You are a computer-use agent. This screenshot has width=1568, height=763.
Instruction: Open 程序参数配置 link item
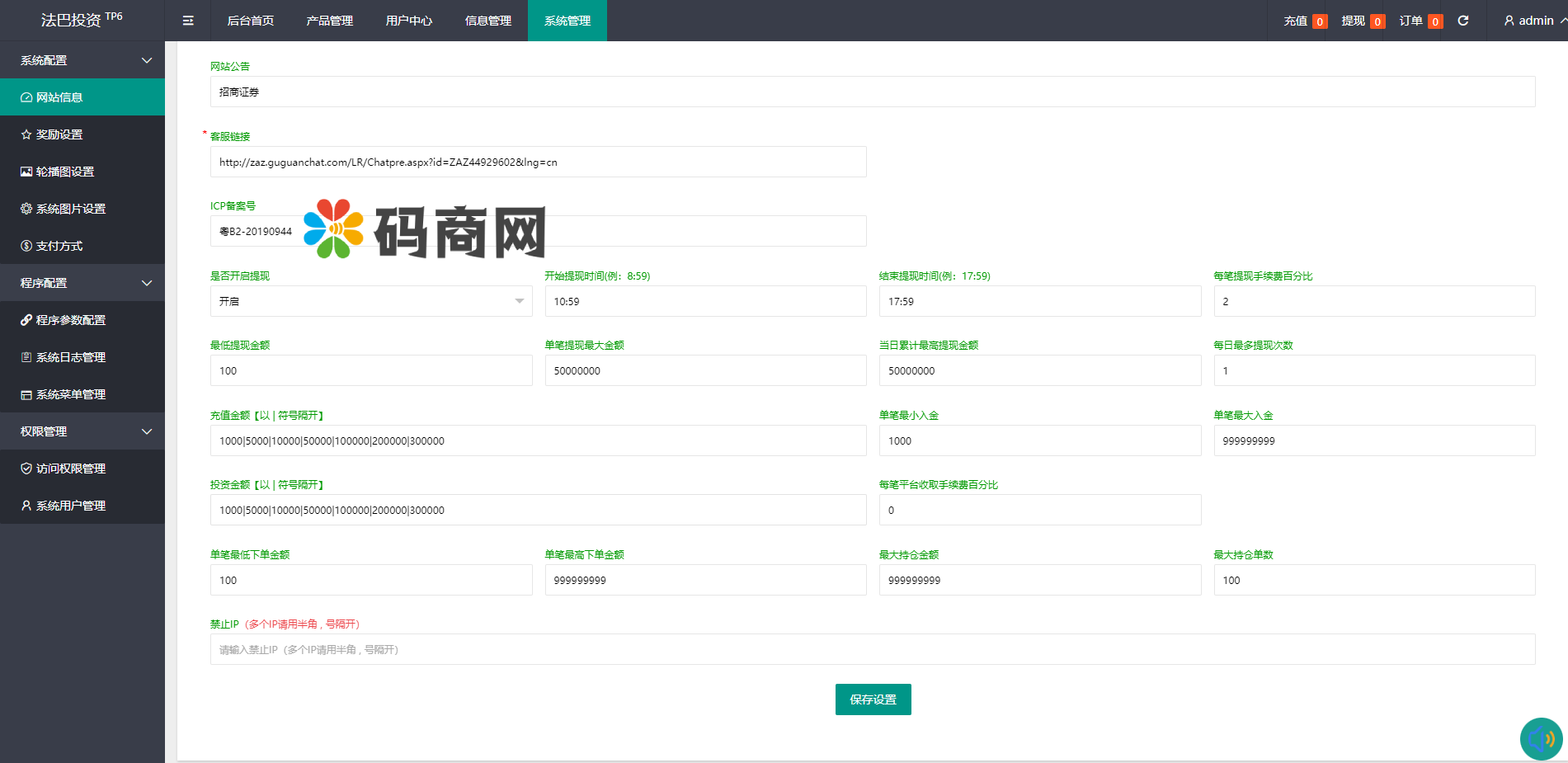pyautogui.click(x=71, y=320)
